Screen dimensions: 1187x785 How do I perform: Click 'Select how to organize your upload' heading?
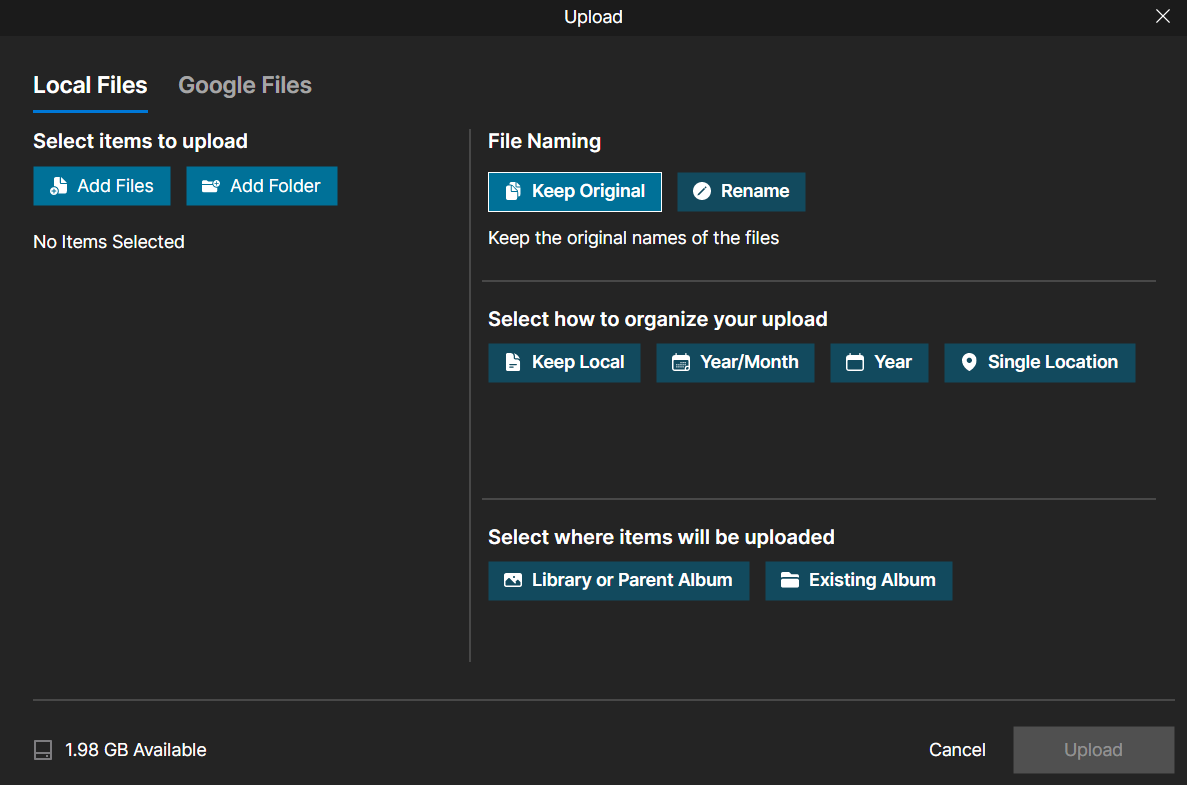658,319
